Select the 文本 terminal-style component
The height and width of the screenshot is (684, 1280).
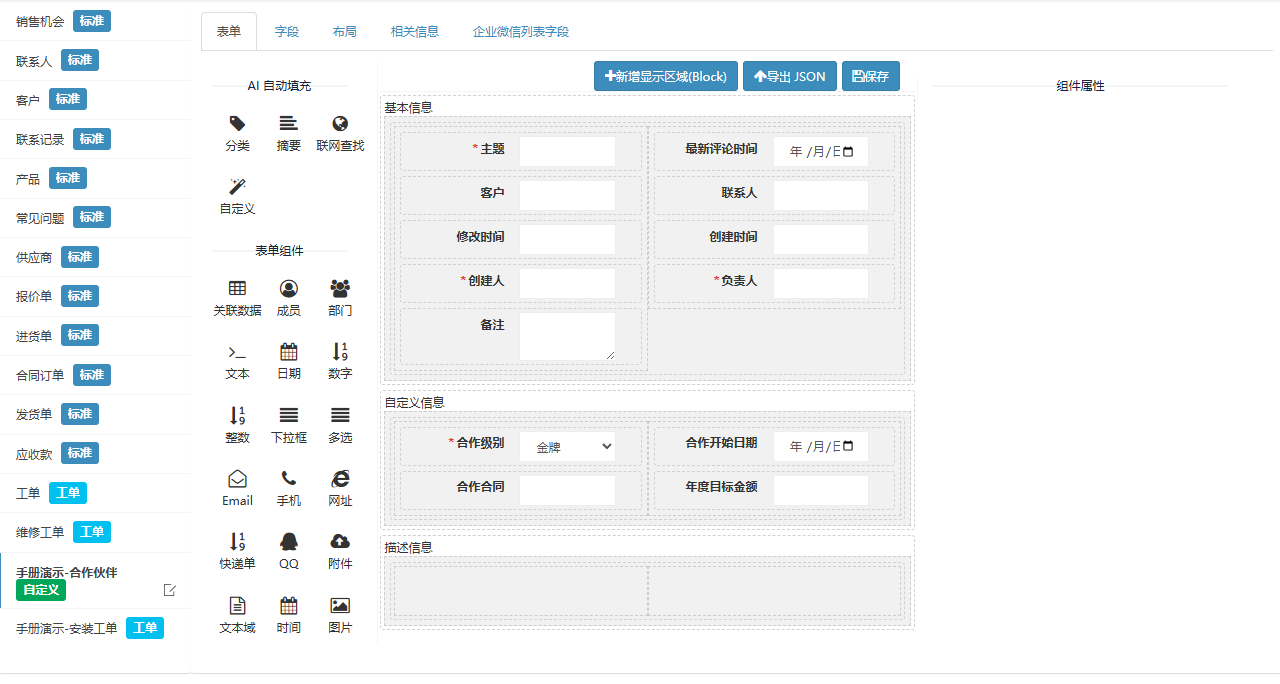pos(237,361)
